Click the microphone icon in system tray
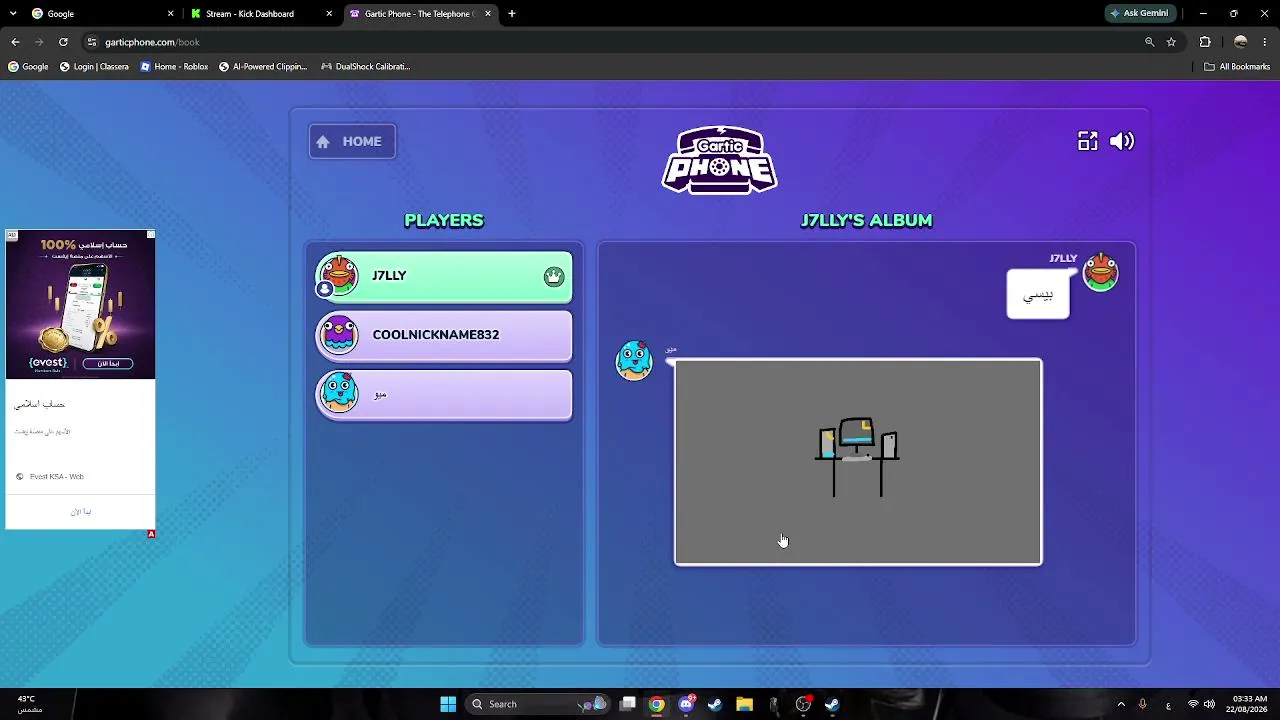 (1142, 704)
